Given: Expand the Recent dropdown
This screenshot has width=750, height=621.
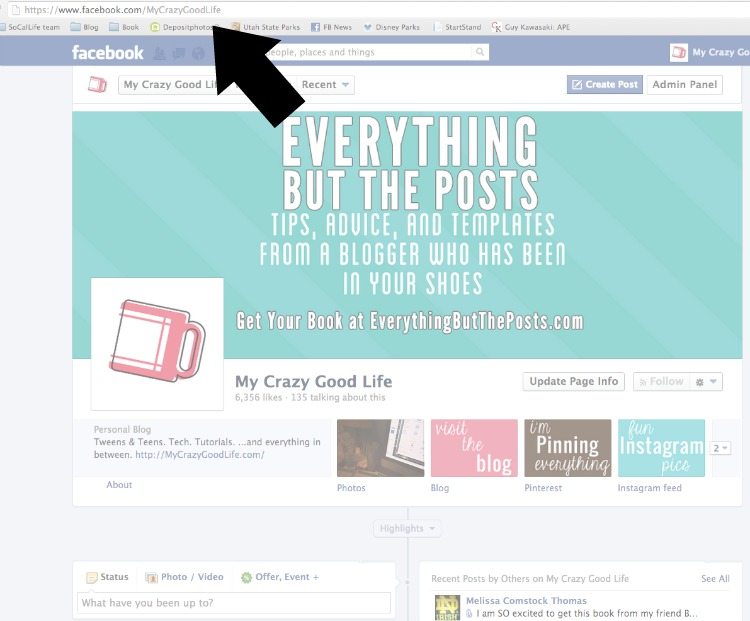Looking at the screenshot, I should 326,85.
